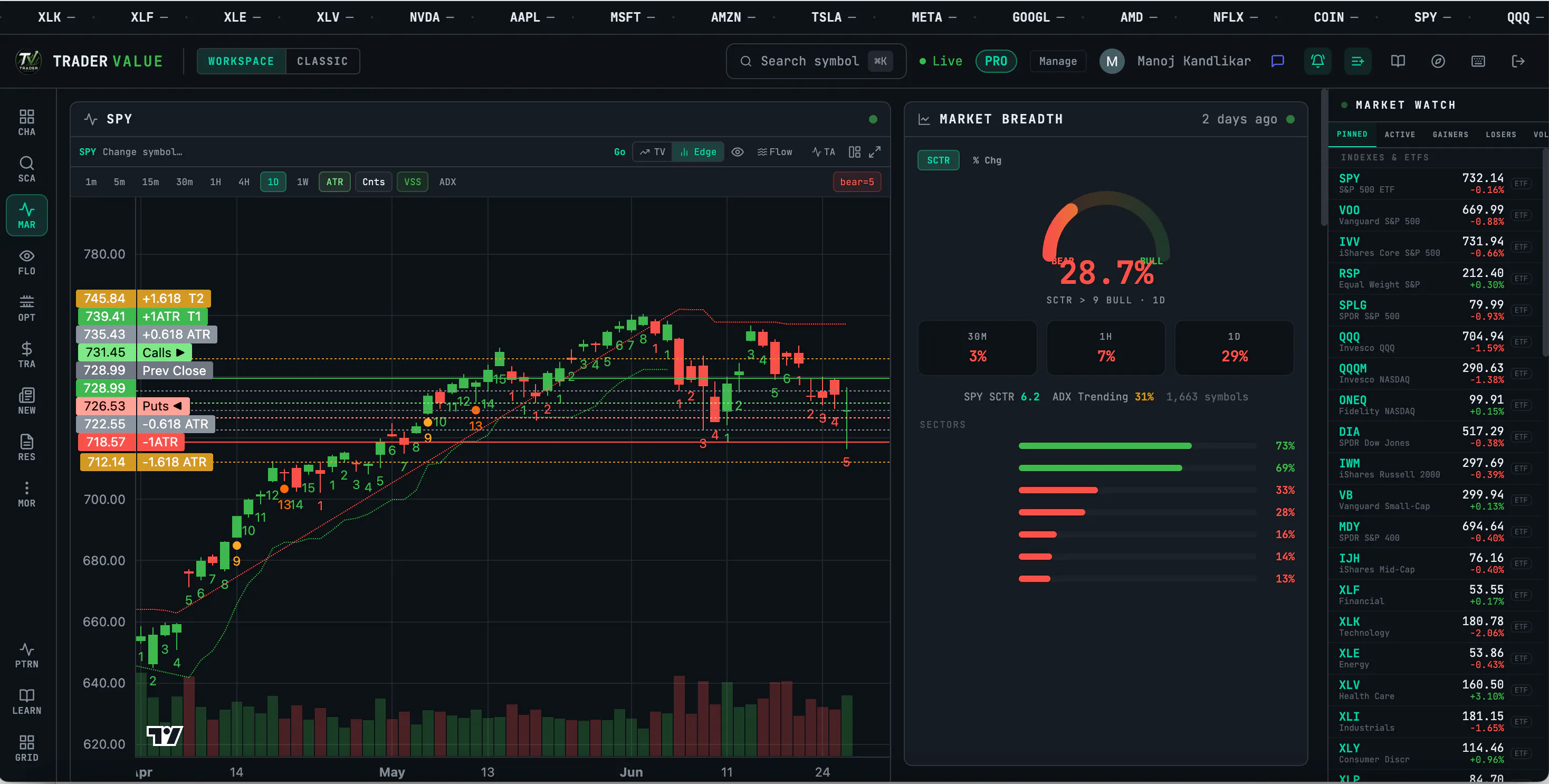This screenshot has height=784, width=1549.
Task: Select the % Chg breadth mode
Action: (987, 160)
